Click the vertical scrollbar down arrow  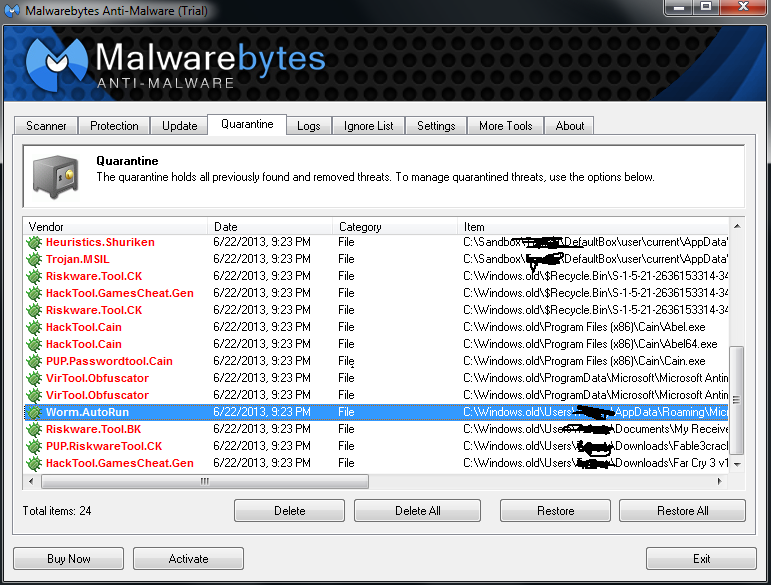[737, 464]
